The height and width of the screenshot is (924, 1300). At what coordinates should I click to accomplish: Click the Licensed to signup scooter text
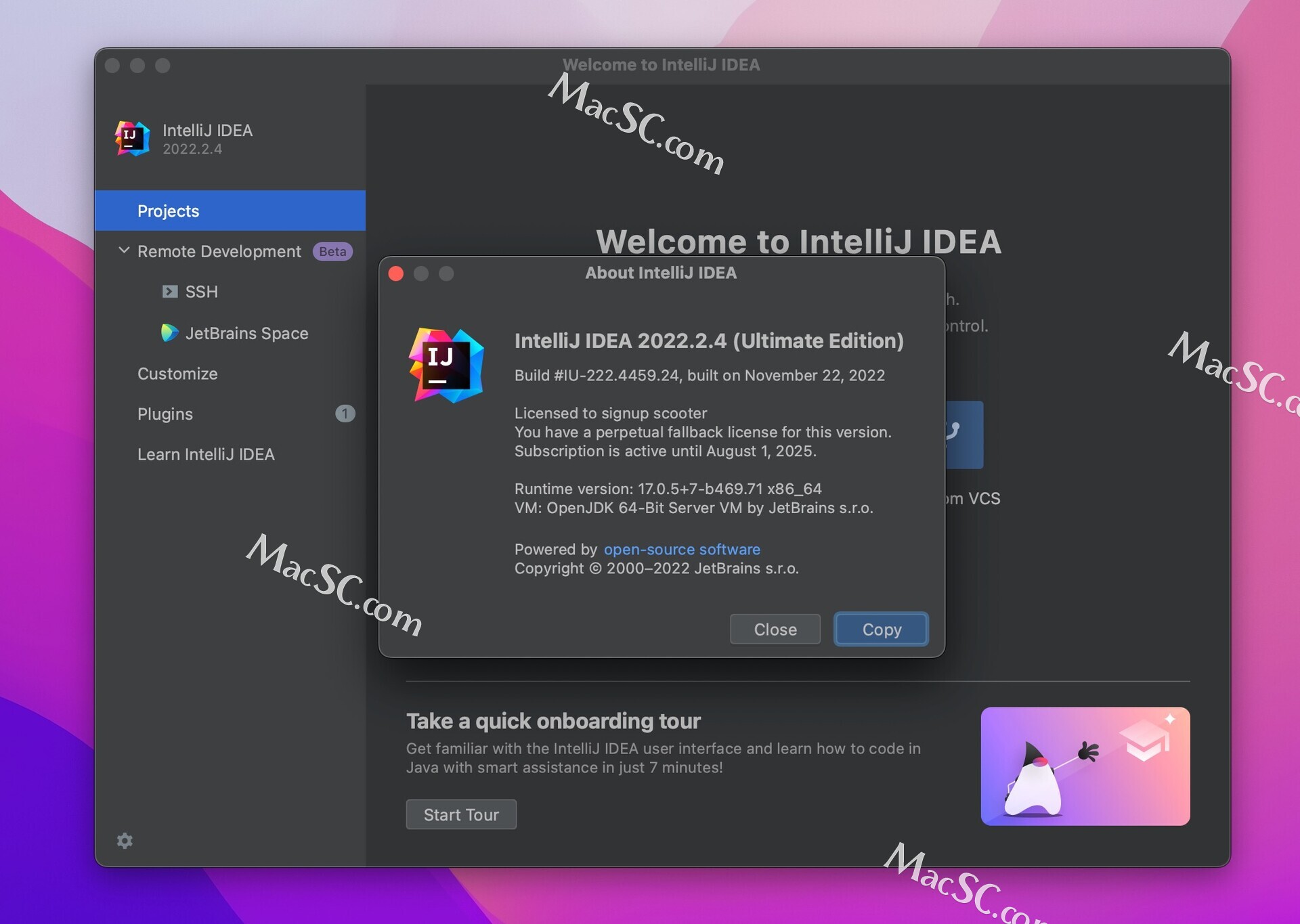point(611,413)
